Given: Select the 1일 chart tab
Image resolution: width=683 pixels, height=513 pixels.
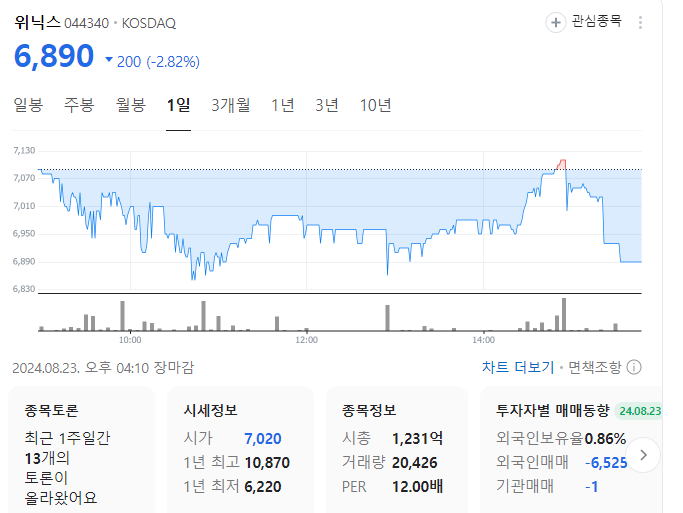Looking at the screenshot, I should (x=179, y=105).
